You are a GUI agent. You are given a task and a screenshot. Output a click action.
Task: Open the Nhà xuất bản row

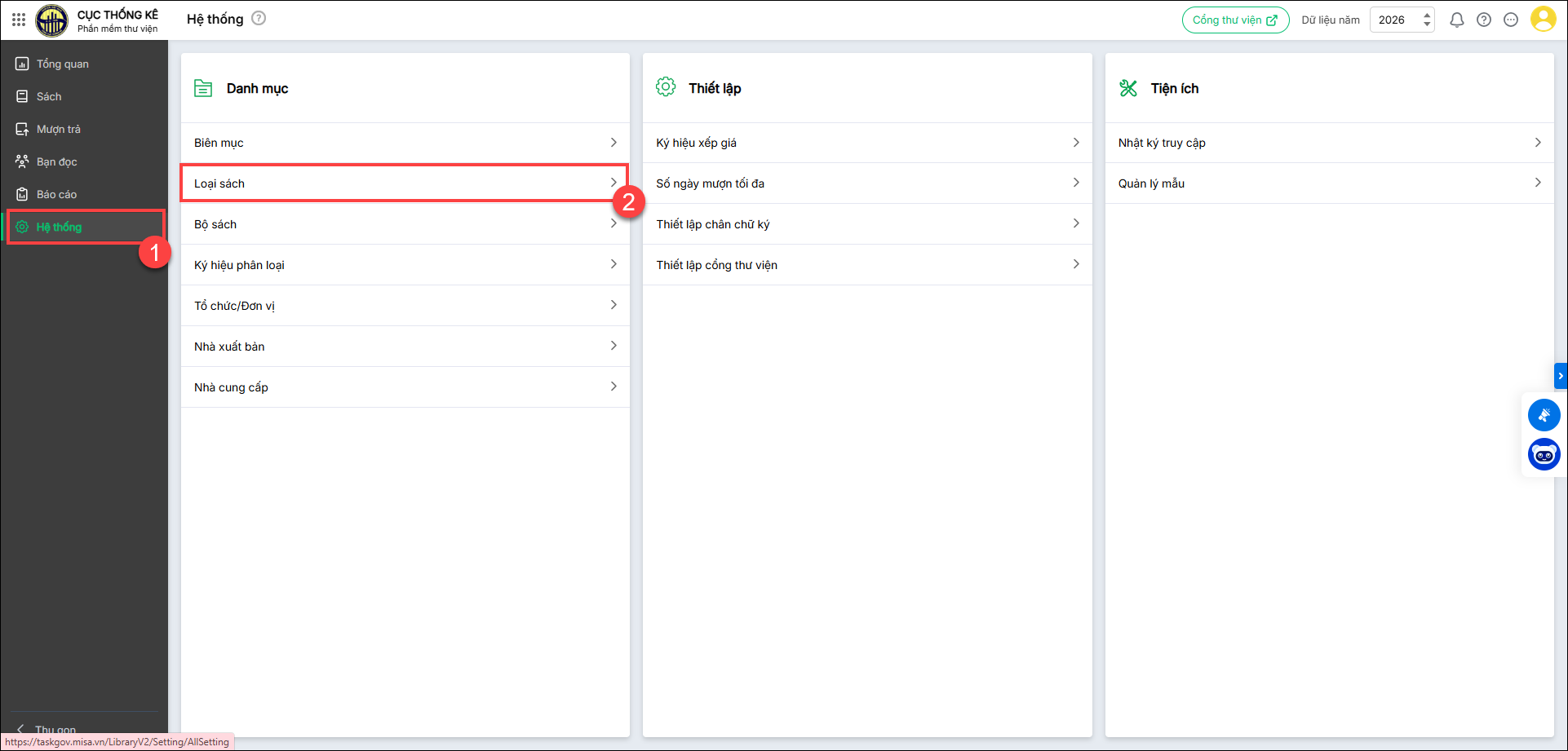click(405, 347)
